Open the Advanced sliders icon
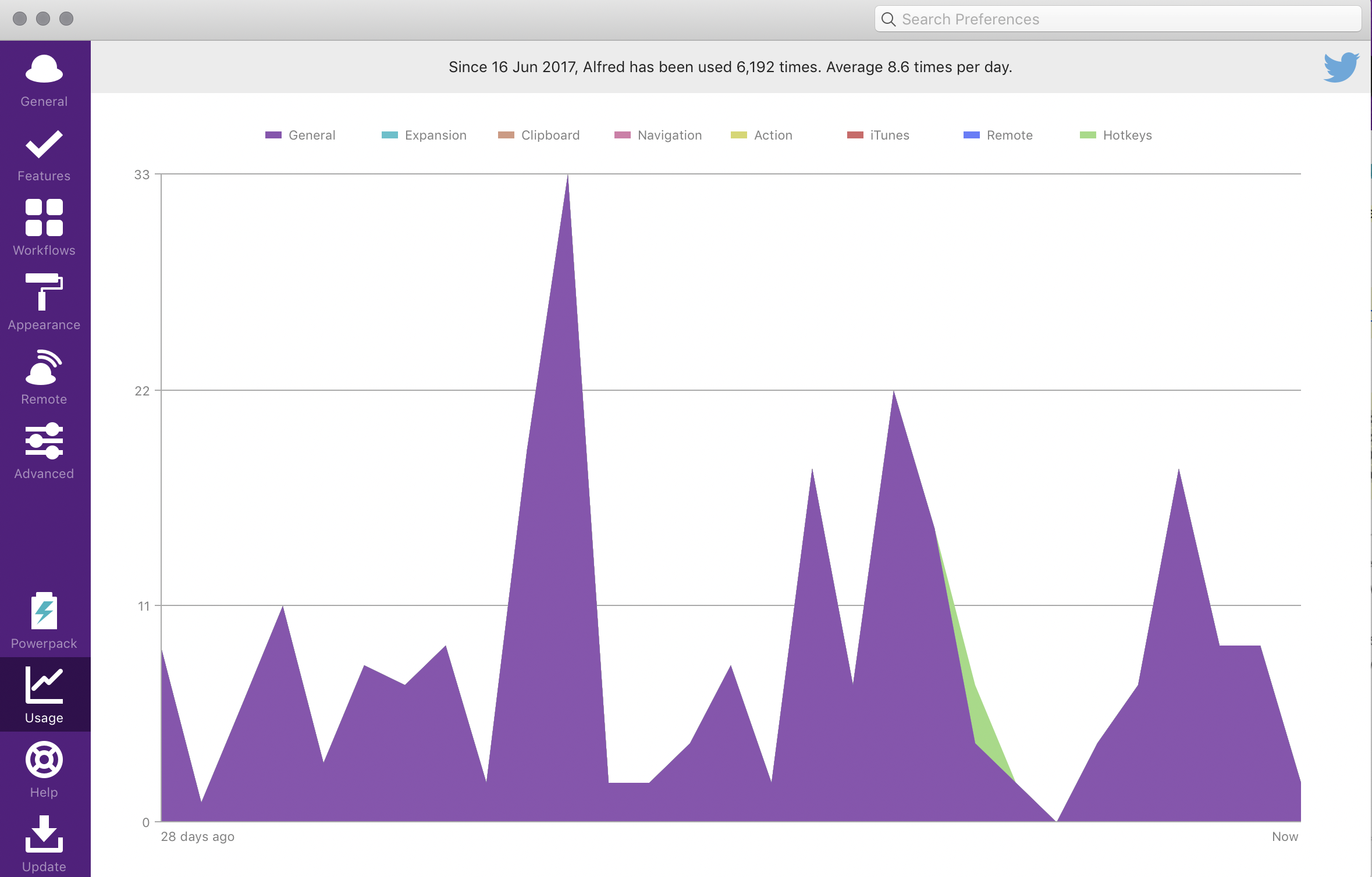 (44, 441)
